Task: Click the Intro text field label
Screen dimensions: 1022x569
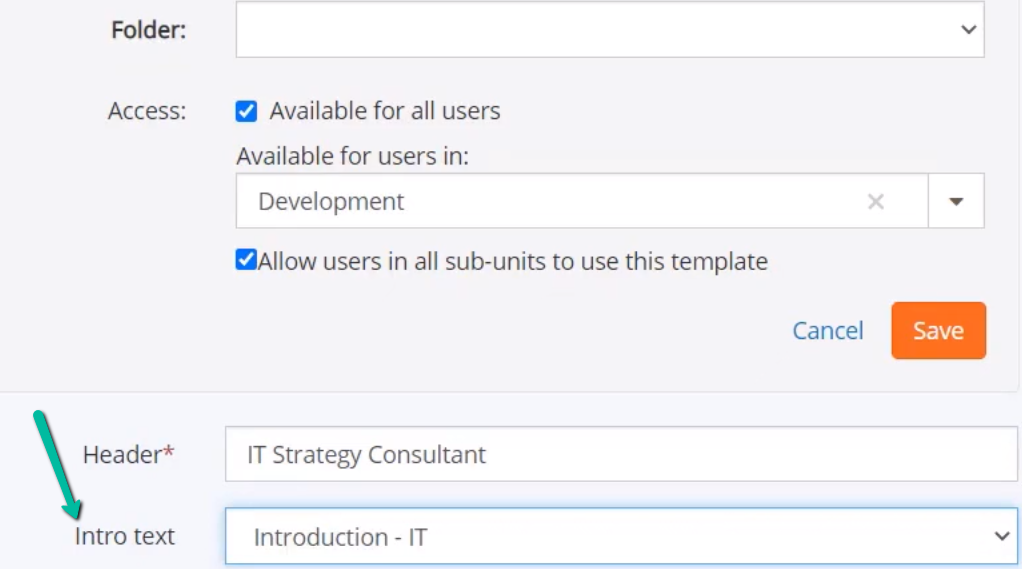Action: pyautogui.click(x=124, y=536)
